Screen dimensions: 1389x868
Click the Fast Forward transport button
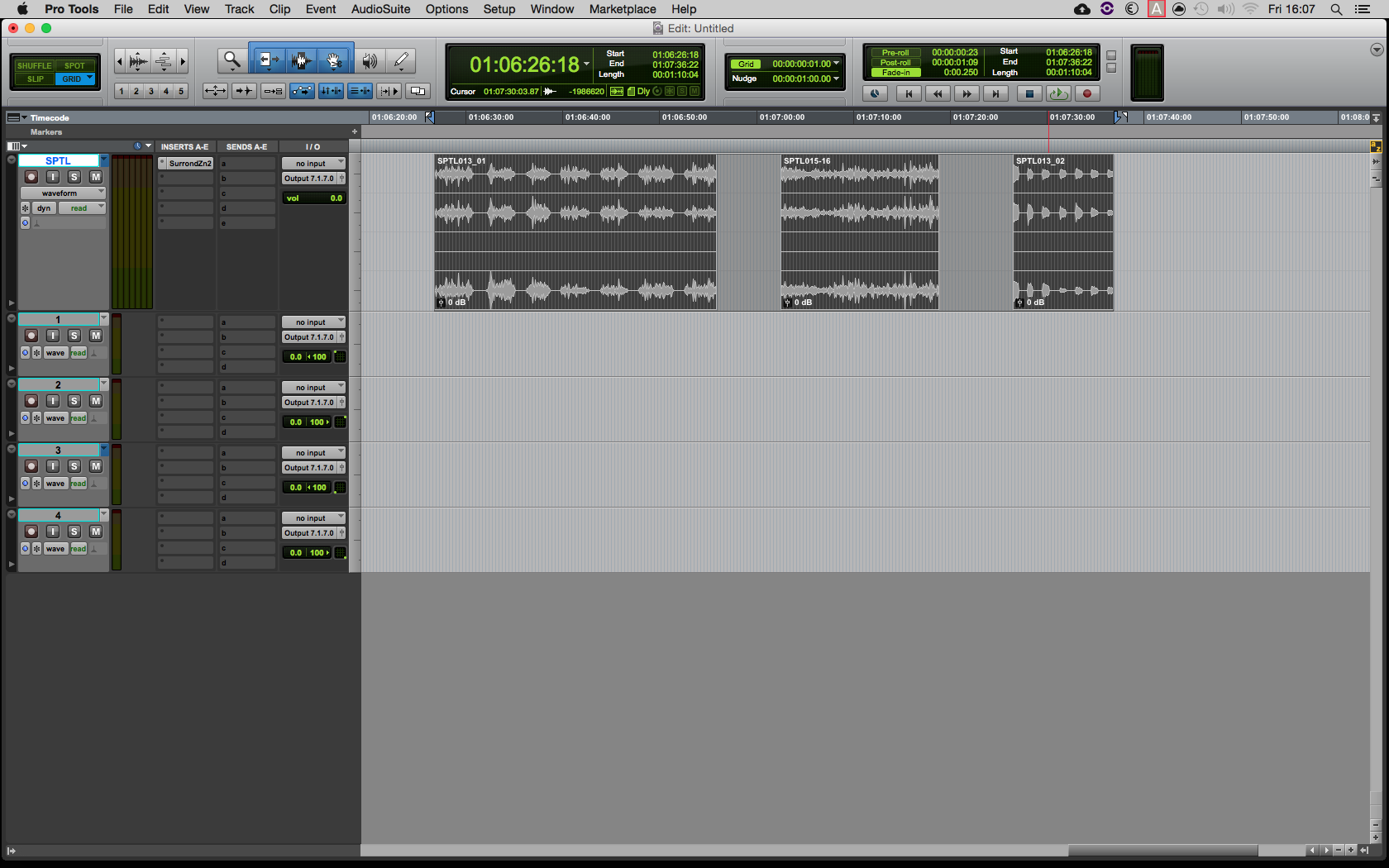tap(967, 93)
